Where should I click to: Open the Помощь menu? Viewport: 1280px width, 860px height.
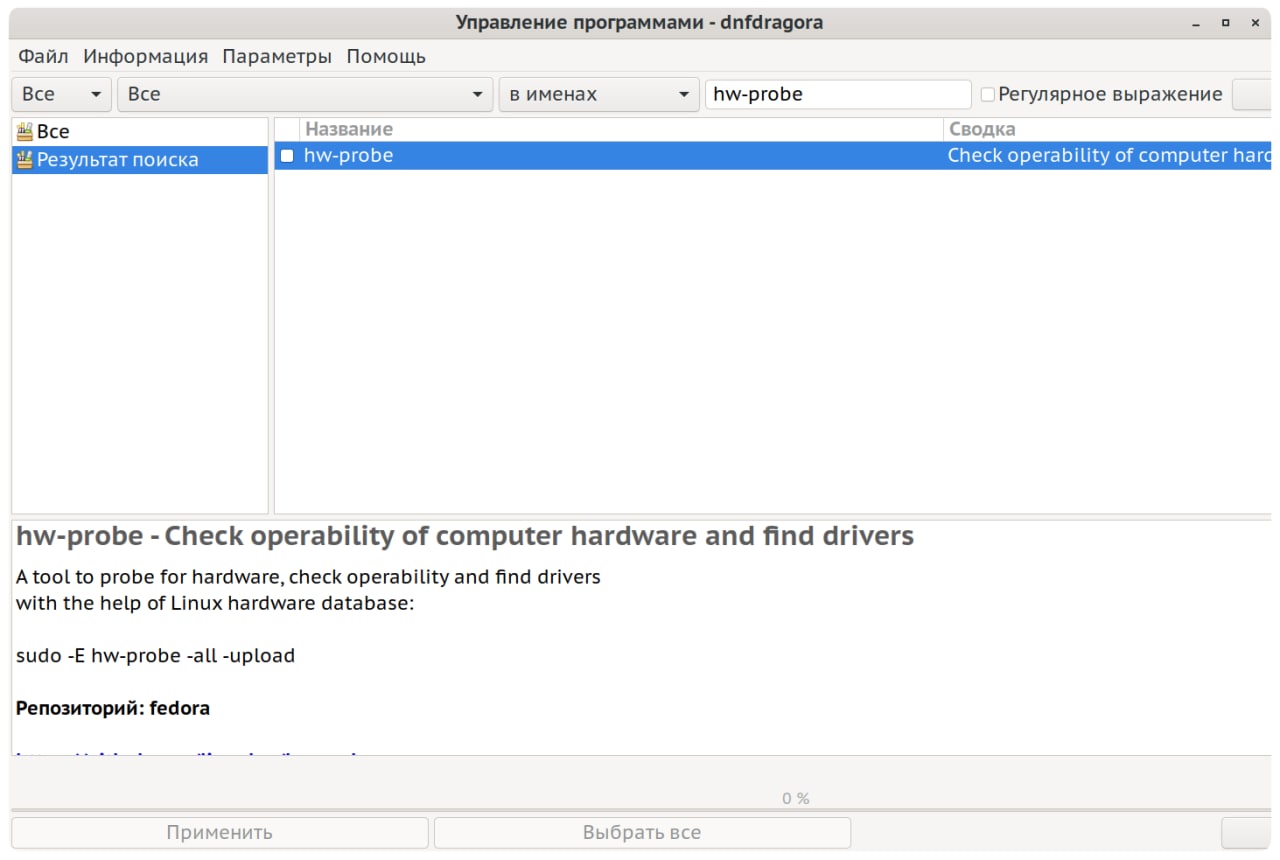coord(386,57)
